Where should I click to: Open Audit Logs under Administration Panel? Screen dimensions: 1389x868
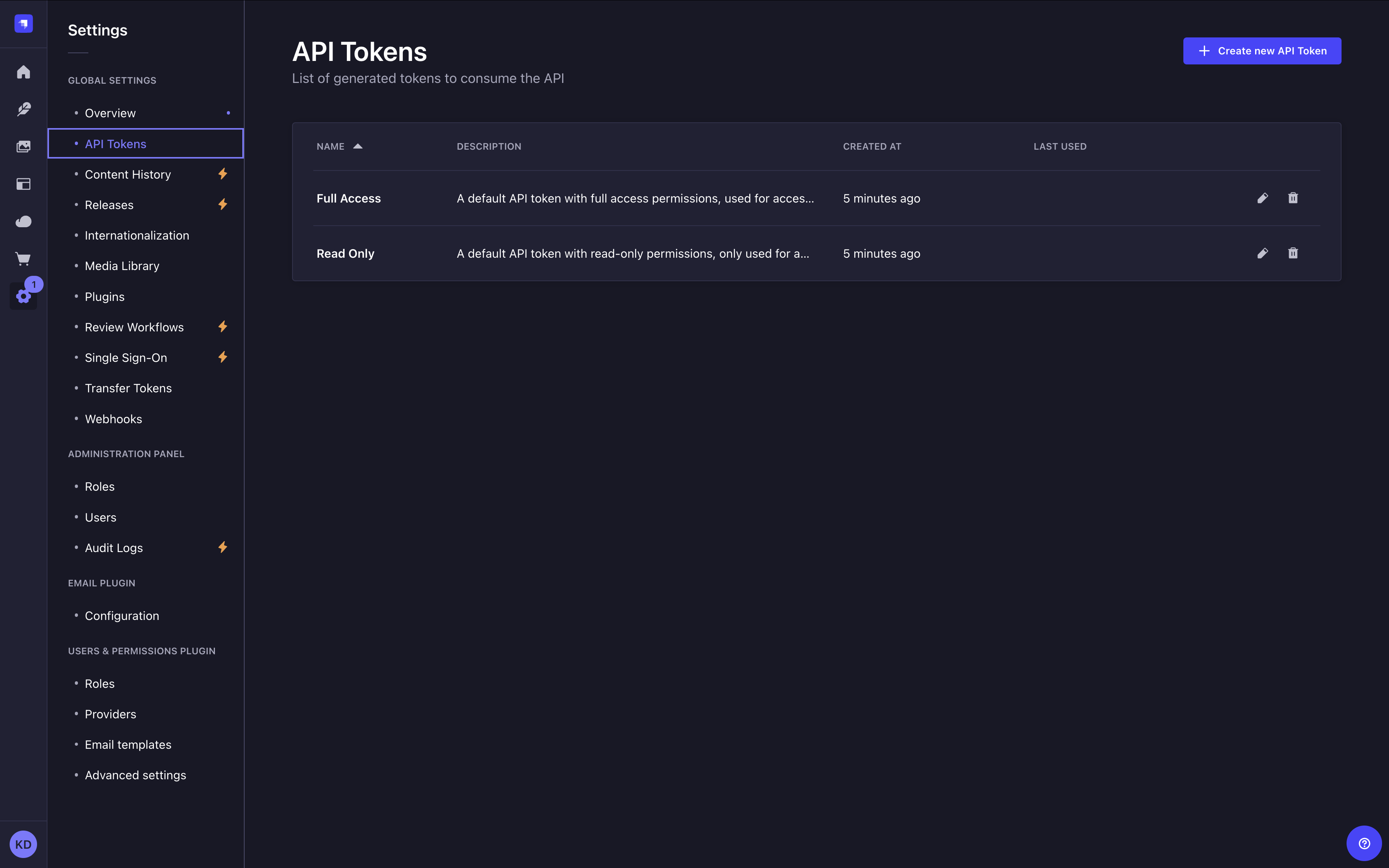click(114, 547)
